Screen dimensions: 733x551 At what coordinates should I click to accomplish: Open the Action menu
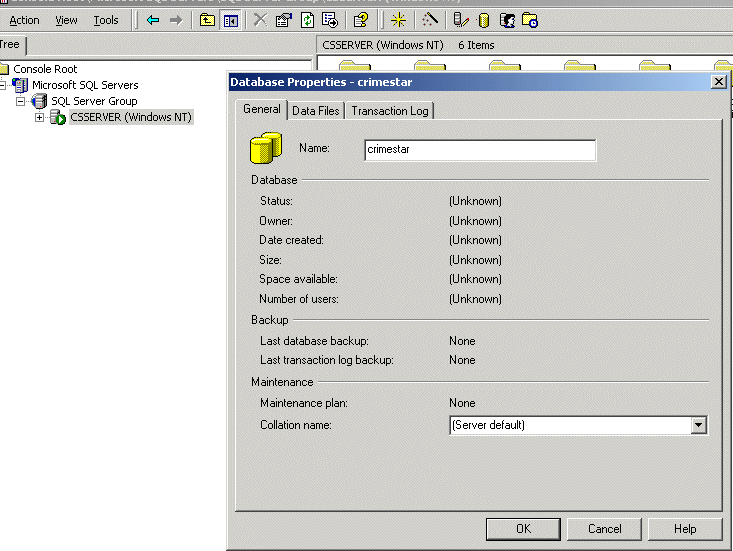pyautogui.click(x=25, y=20)
